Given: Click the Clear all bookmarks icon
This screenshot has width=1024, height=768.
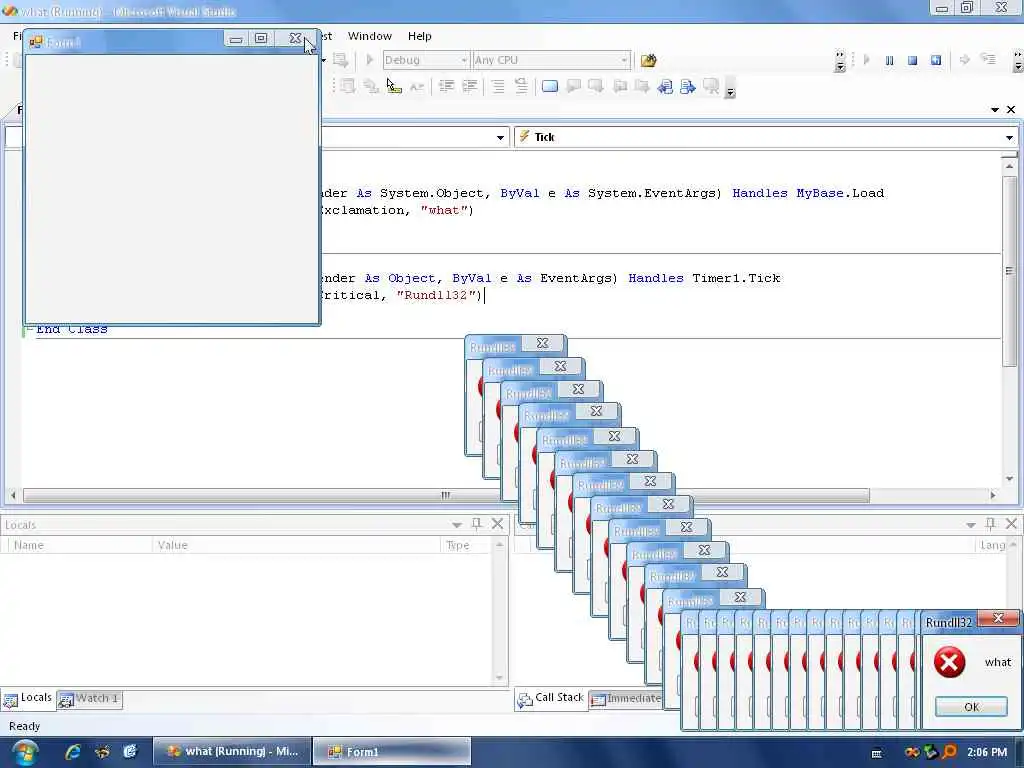Looking at the screenshot, I should [711, 87].
